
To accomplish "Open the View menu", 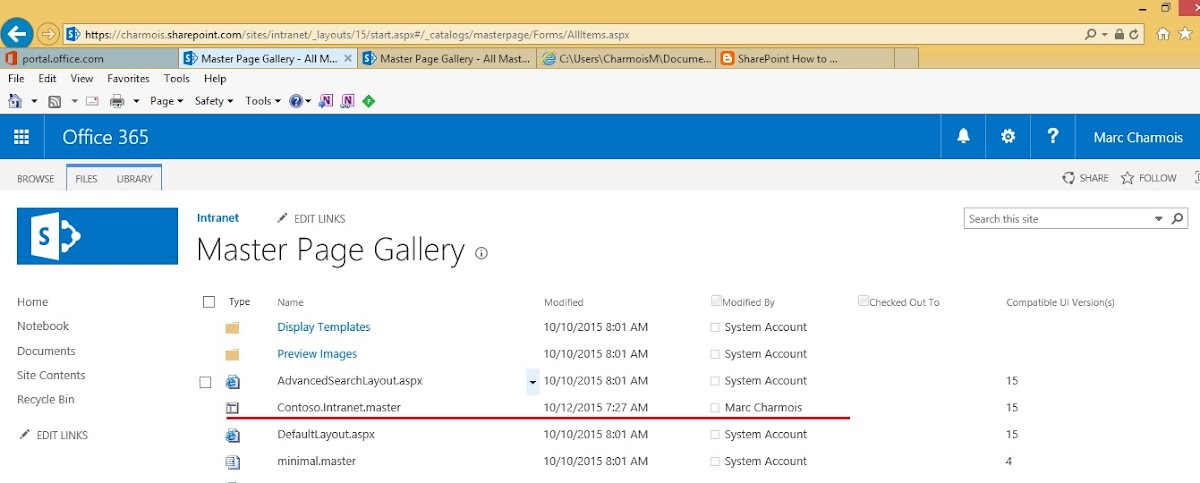I will [82, 79].
